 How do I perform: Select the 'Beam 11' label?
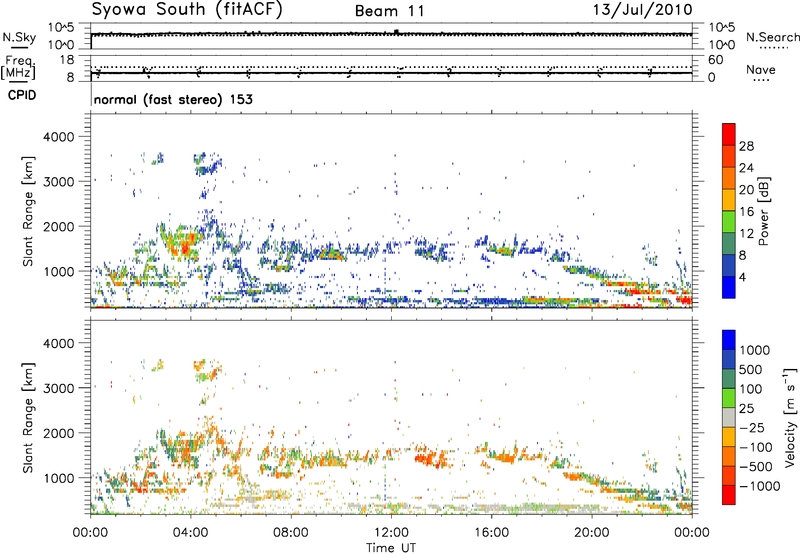tap(390, 11)
